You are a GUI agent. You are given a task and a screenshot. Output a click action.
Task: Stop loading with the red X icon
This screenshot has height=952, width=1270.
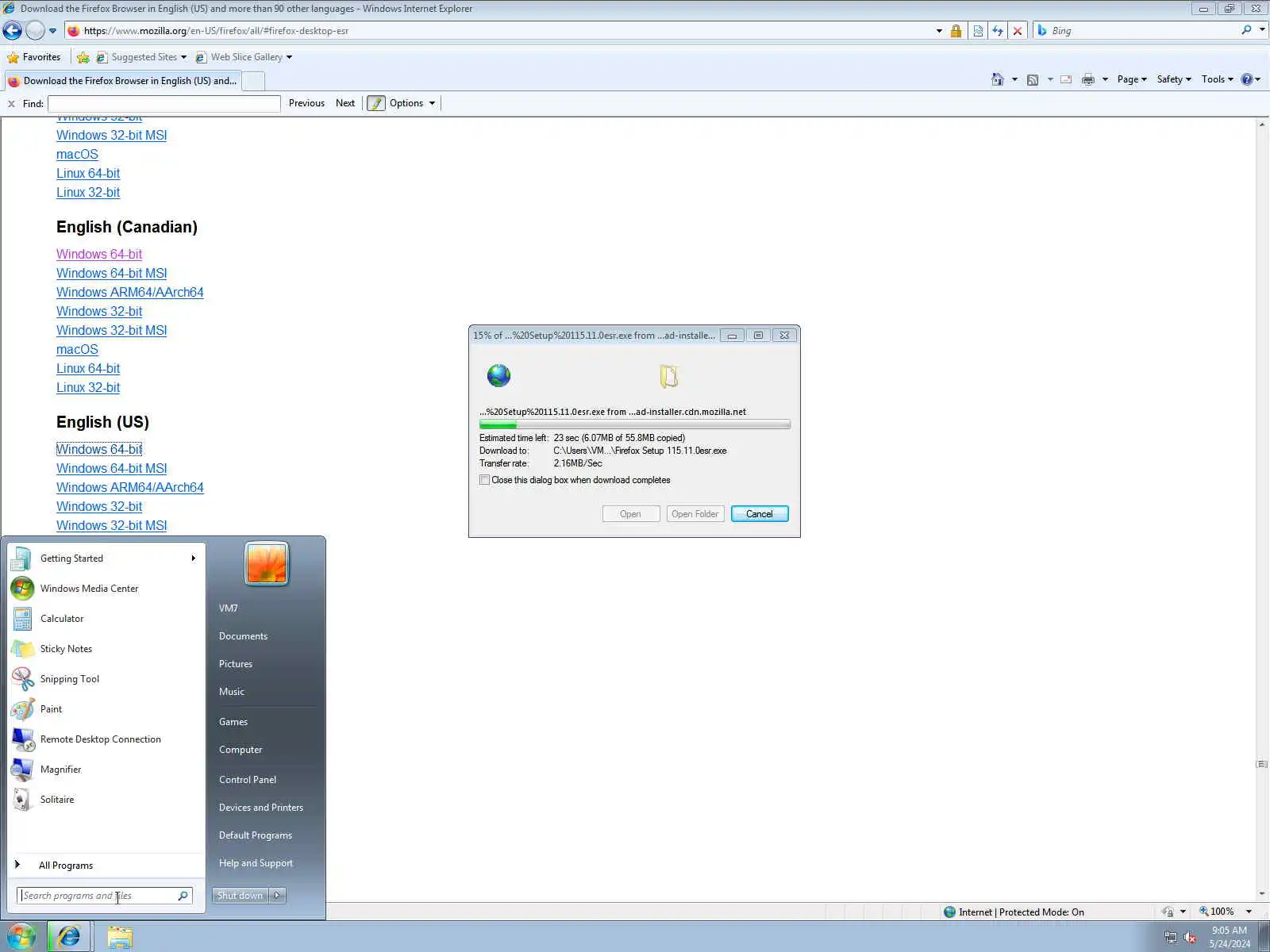coord(1018,31)
